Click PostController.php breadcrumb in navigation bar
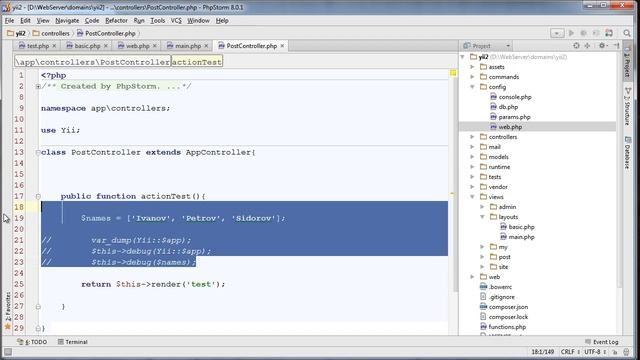The height and width of the screenshot is (360, 640). click(x=106, y=33)
